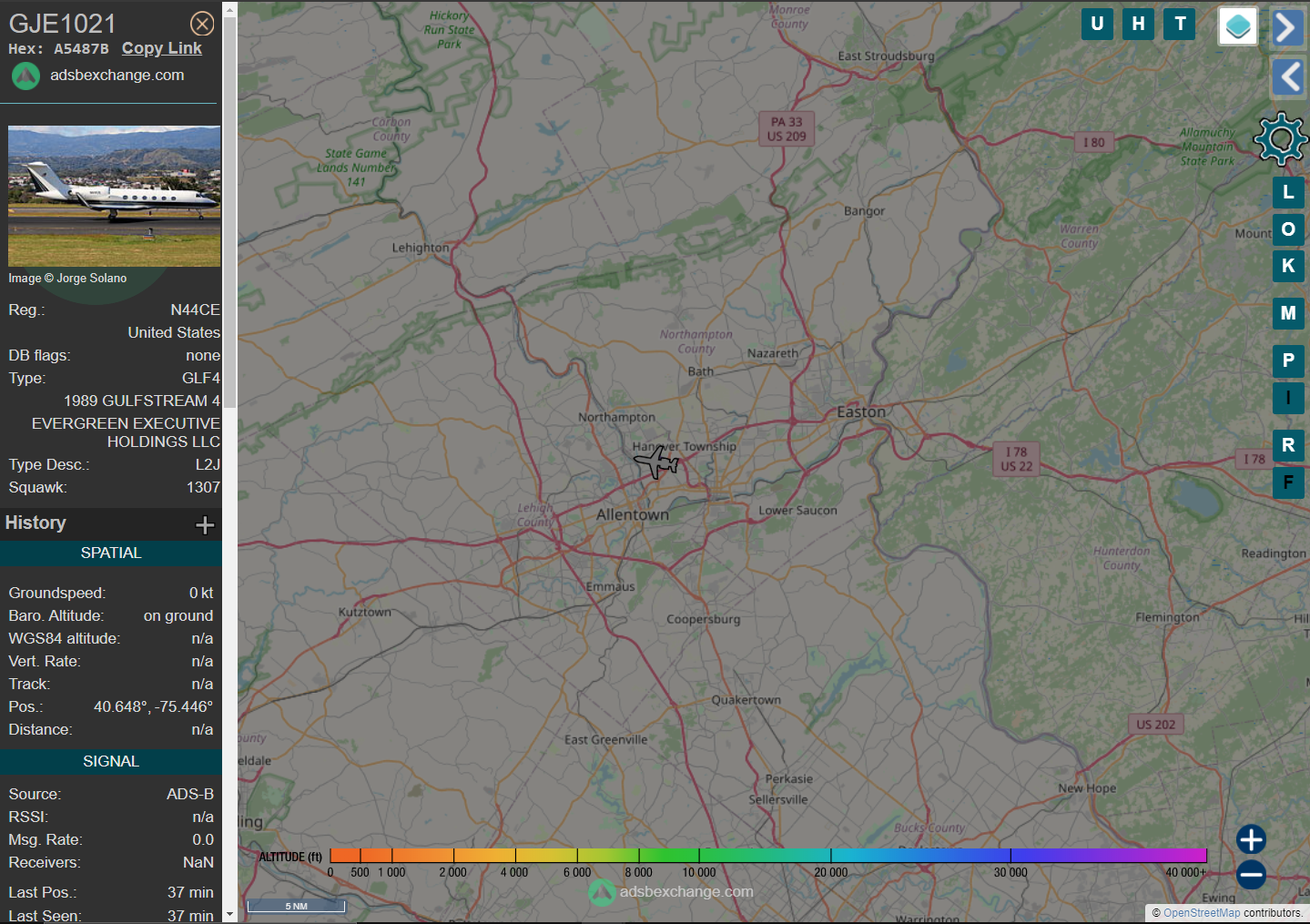Image resolution: width=1310 pixels, height=924 pixels.
Task: Click the Baro. Altitude on ground value
Action: [x=178, y=616]
